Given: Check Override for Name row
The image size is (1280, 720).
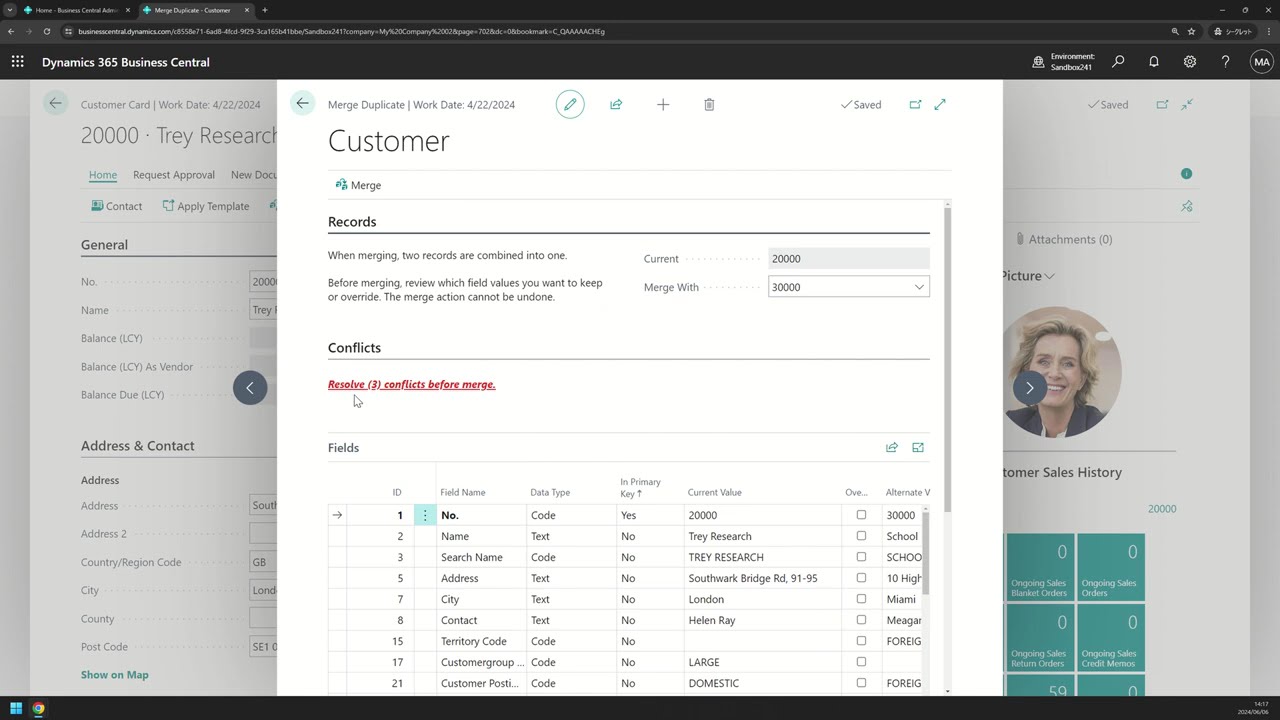Looking at the screenshot, I should pyautogui.click(x=861, y=536).
